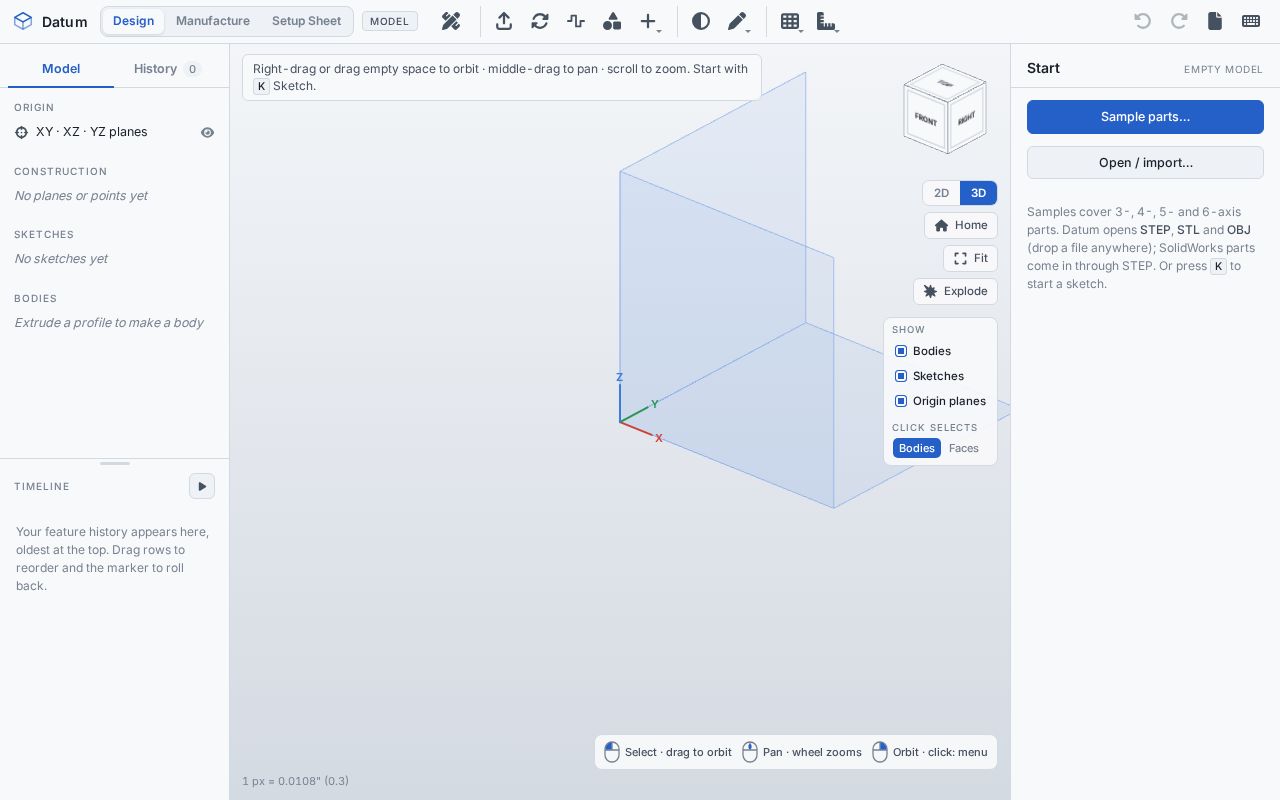Click the MODEL mode badge
1280x800 pixels.
click(390, 21)
